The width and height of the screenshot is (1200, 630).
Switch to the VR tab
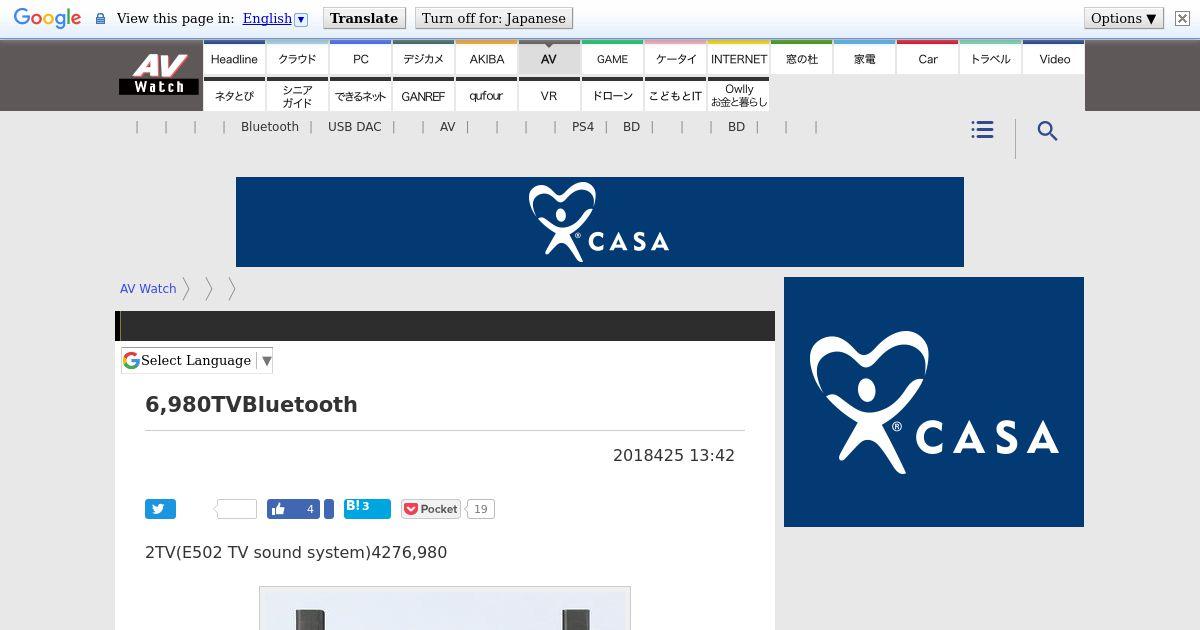549,96
